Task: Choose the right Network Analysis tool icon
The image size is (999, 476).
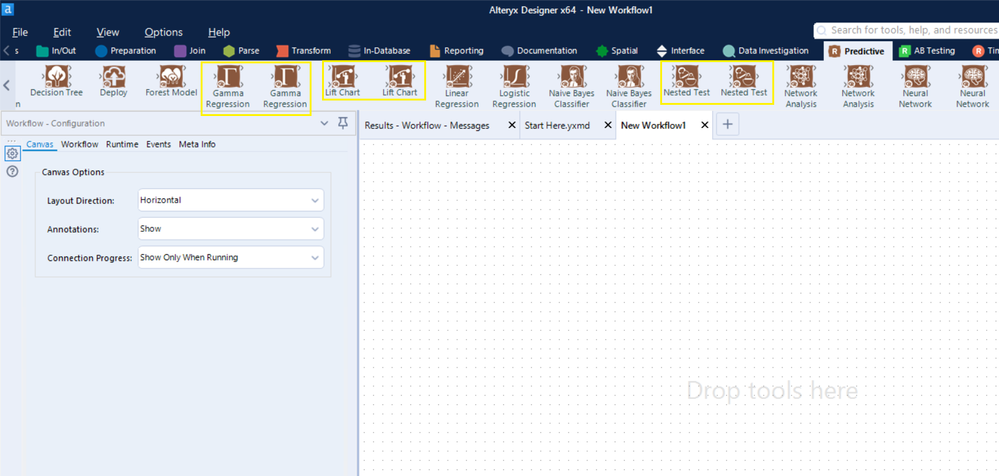Action: coord(858,76)
